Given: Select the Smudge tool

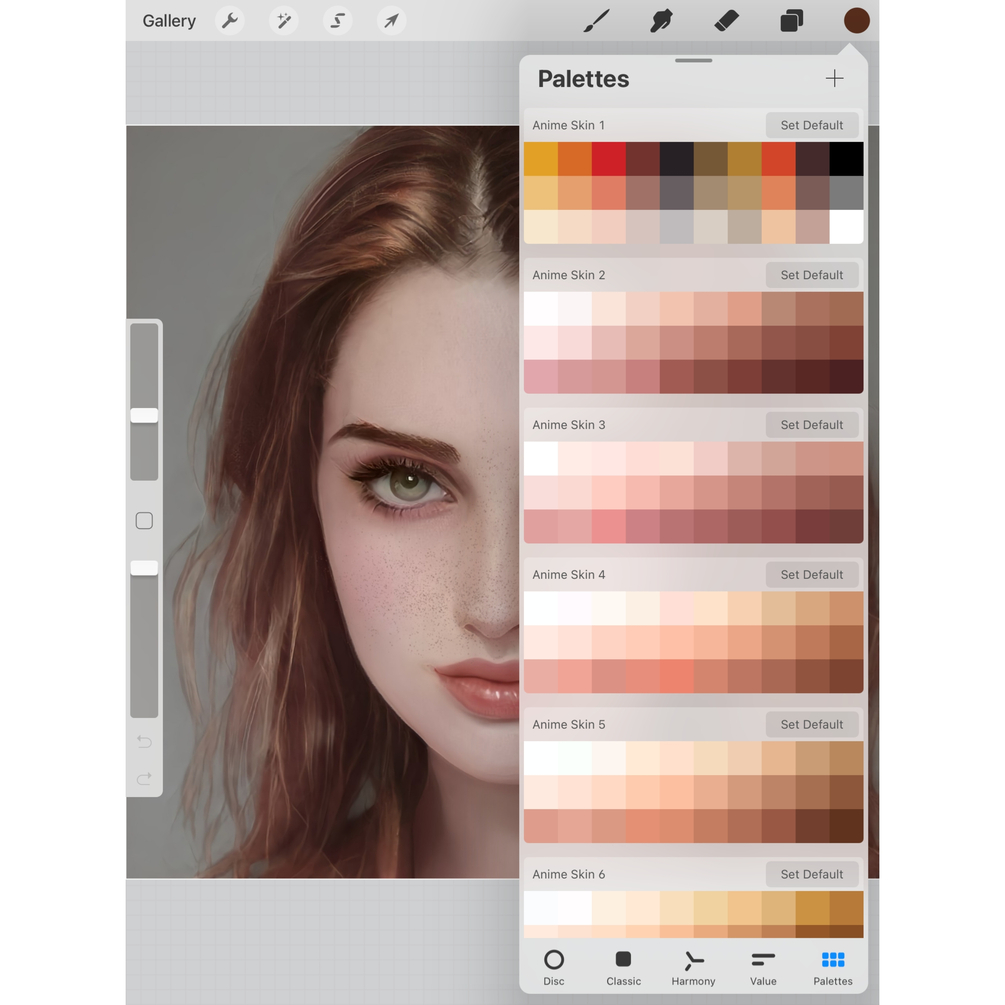Looking at the screenshot, I should point(661,21).
